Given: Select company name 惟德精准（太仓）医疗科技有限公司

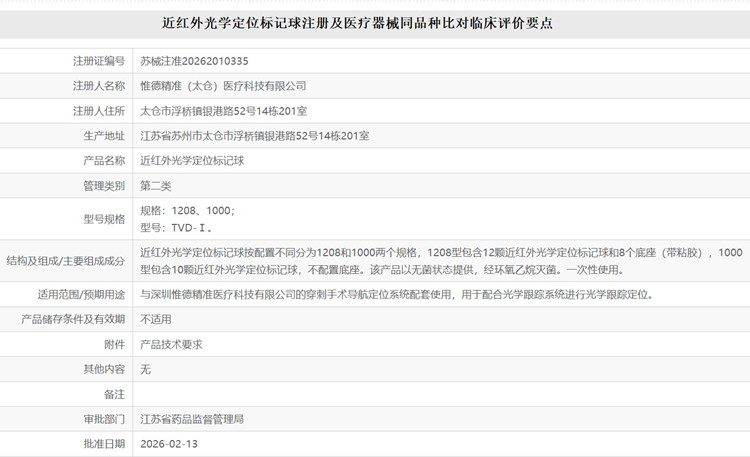Looking at the screenshot, I should click(x=223, y=86).
